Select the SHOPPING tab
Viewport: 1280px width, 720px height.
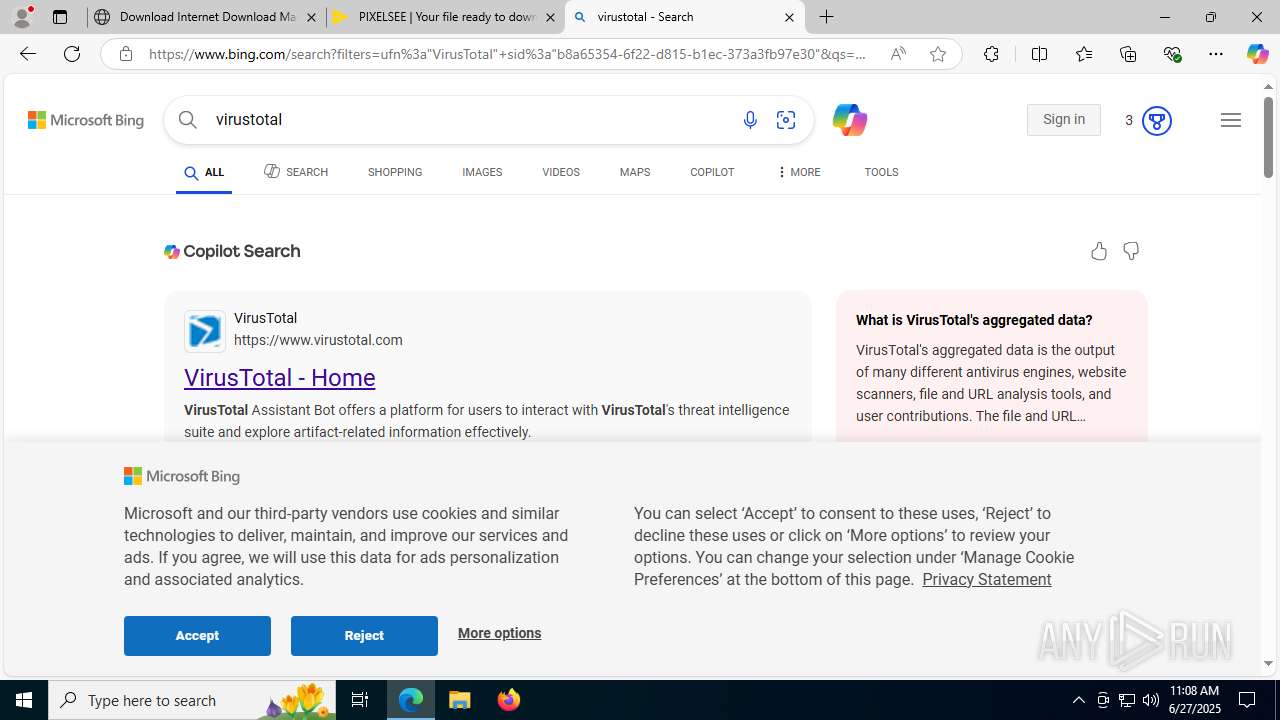395,173
